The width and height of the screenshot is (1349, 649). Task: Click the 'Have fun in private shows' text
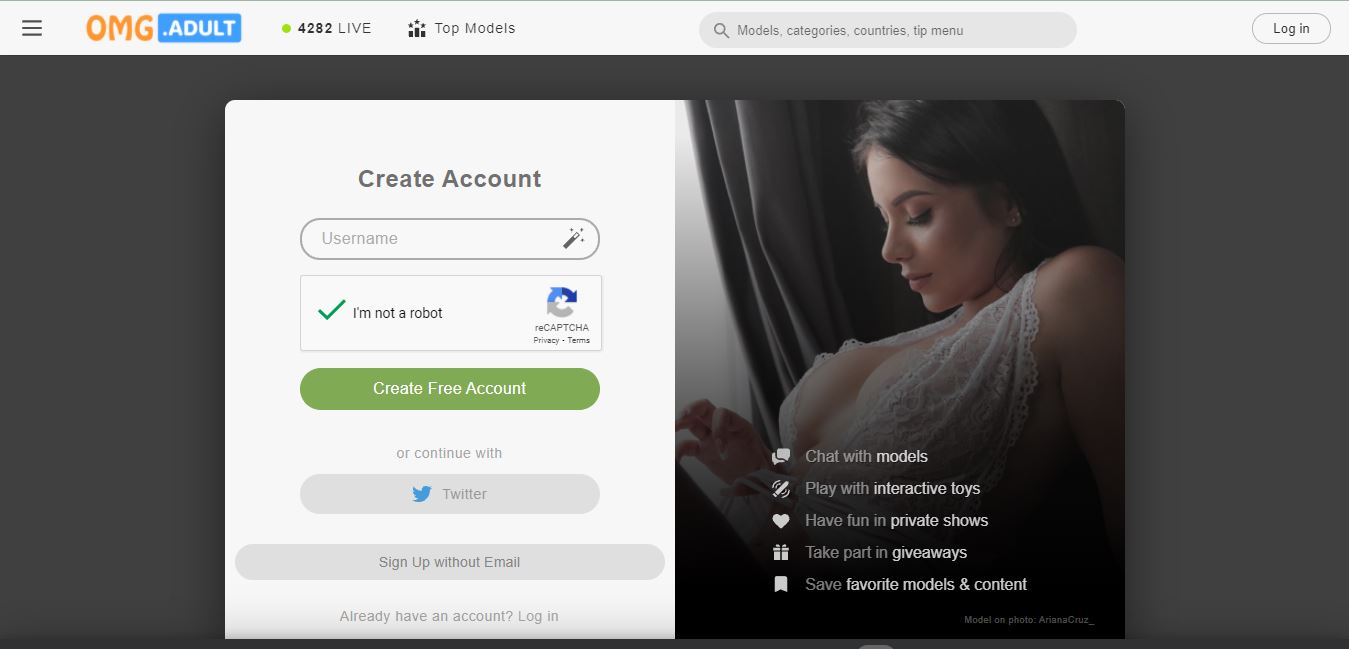pos(896,520)
